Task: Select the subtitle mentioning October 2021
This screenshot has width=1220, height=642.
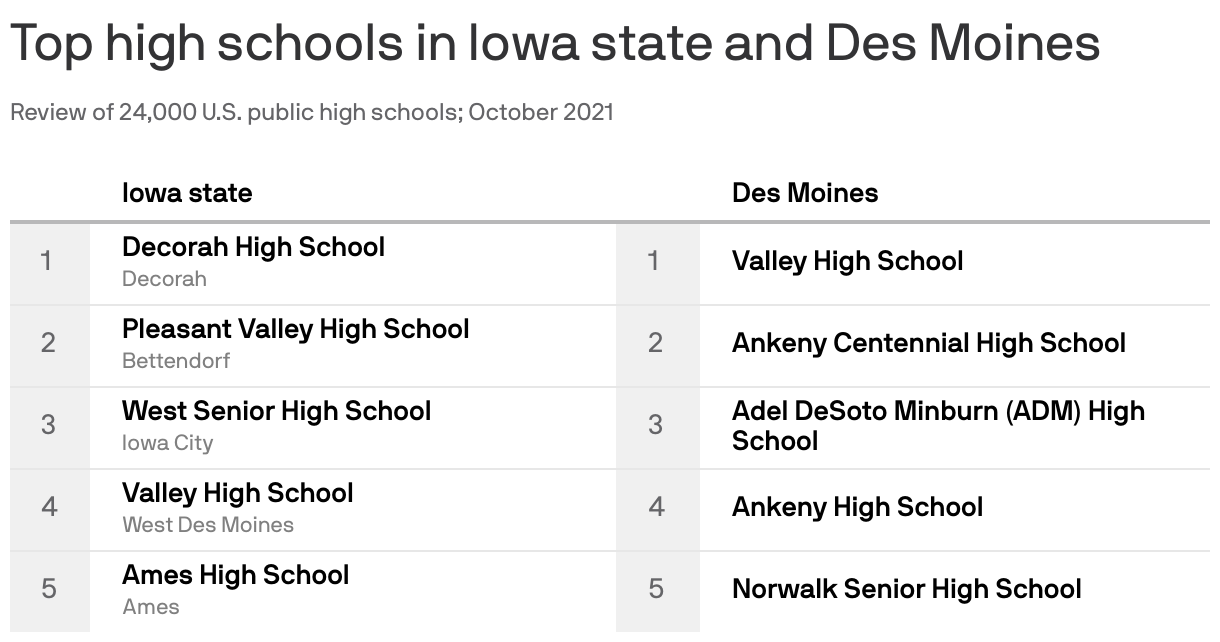Action: click(x=312, y=112)
